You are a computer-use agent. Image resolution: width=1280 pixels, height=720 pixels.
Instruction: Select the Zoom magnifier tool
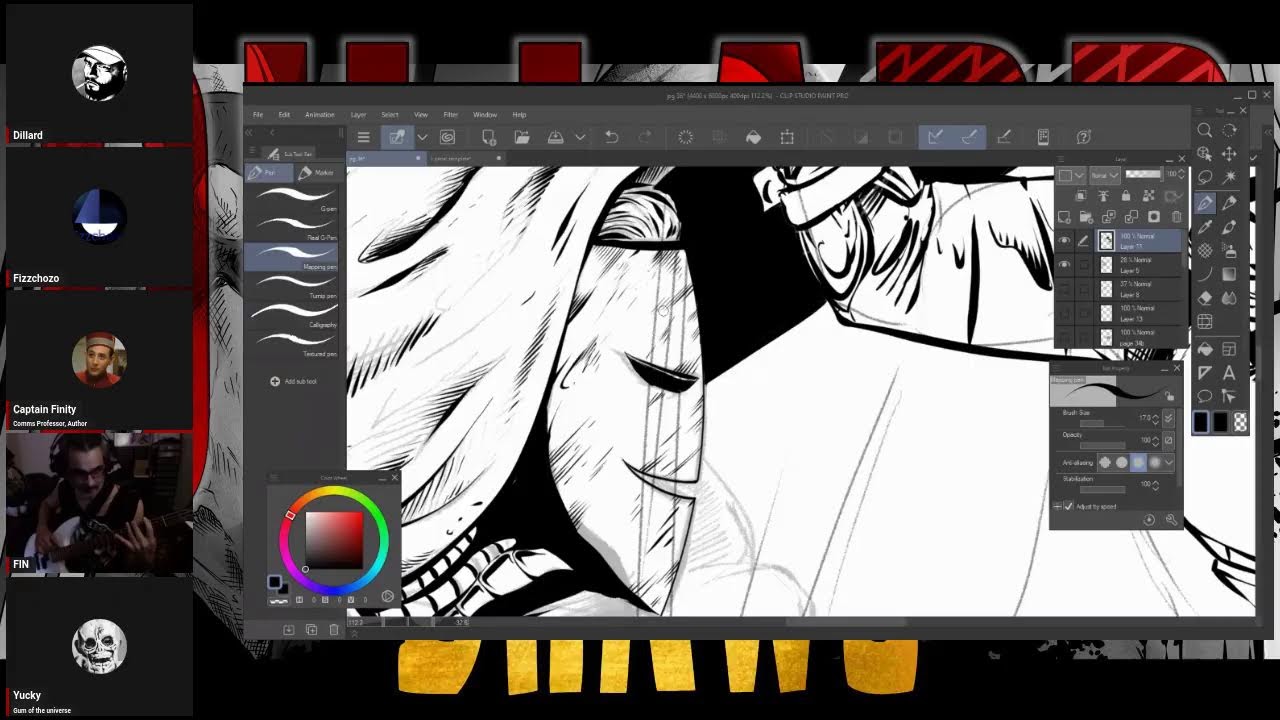pyautogui.click(x=1205, y=130)
